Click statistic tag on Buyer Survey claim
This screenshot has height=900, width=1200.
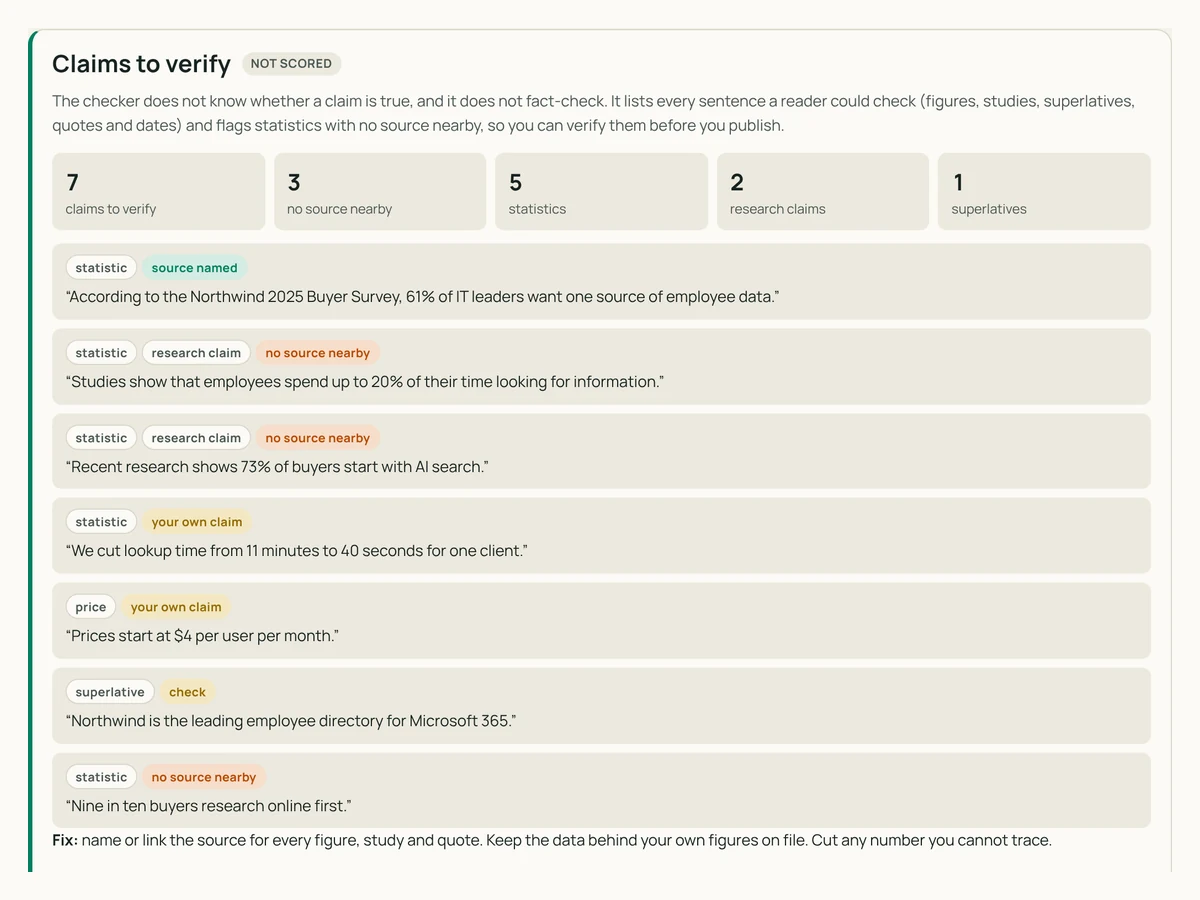click(101, 268)
